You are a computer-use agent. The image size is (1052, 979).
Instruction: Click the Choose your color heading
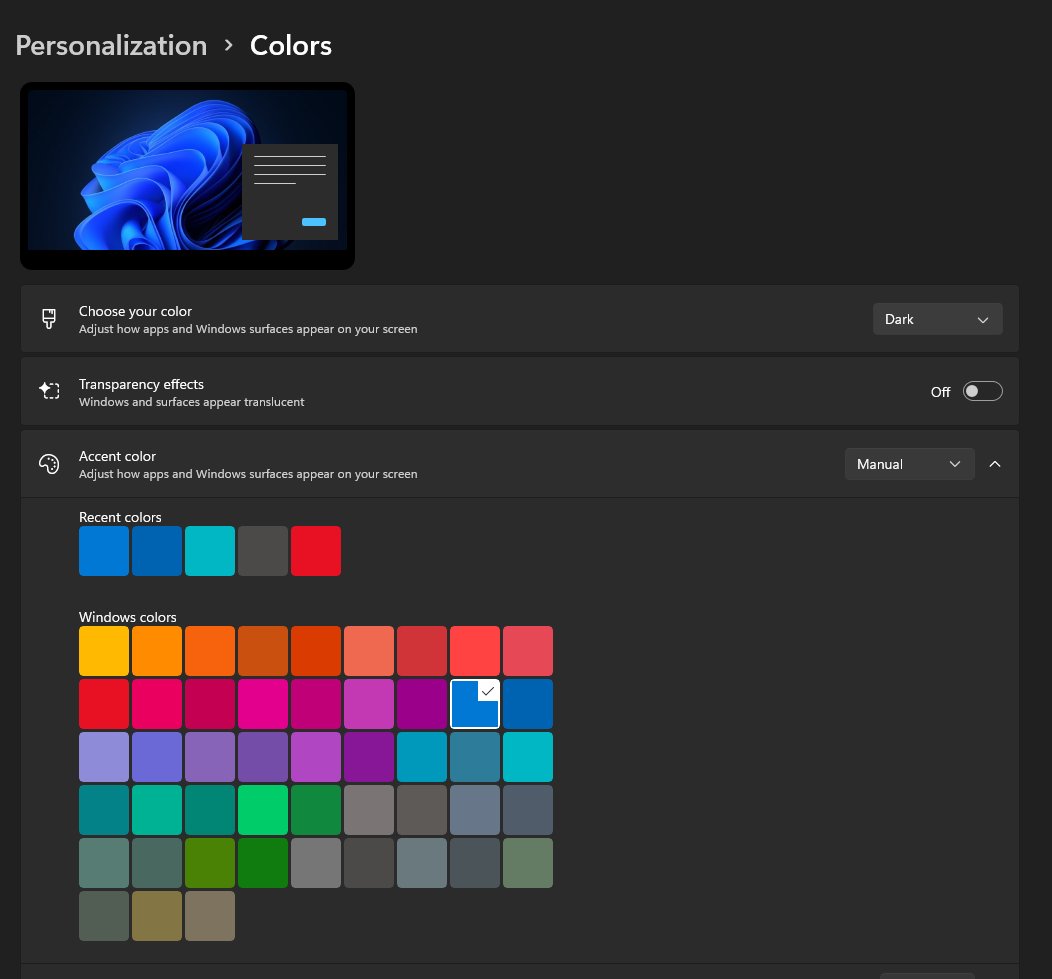pyautogui.click(x=136, y=311)
